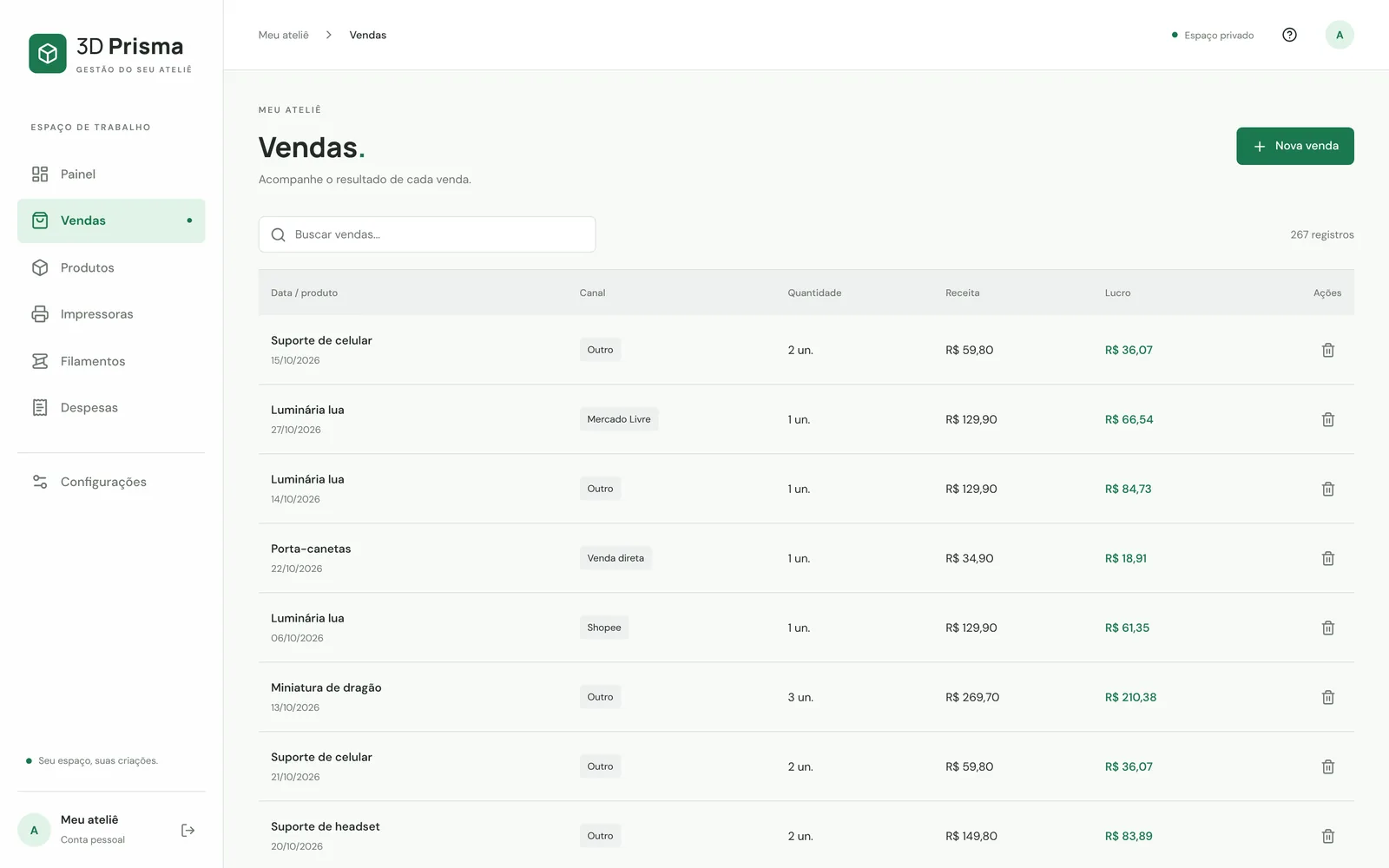Delete the Miniatura de dragão sale
The width and height of the screenshot is (1389, 868).
(x=1327, y=697)
